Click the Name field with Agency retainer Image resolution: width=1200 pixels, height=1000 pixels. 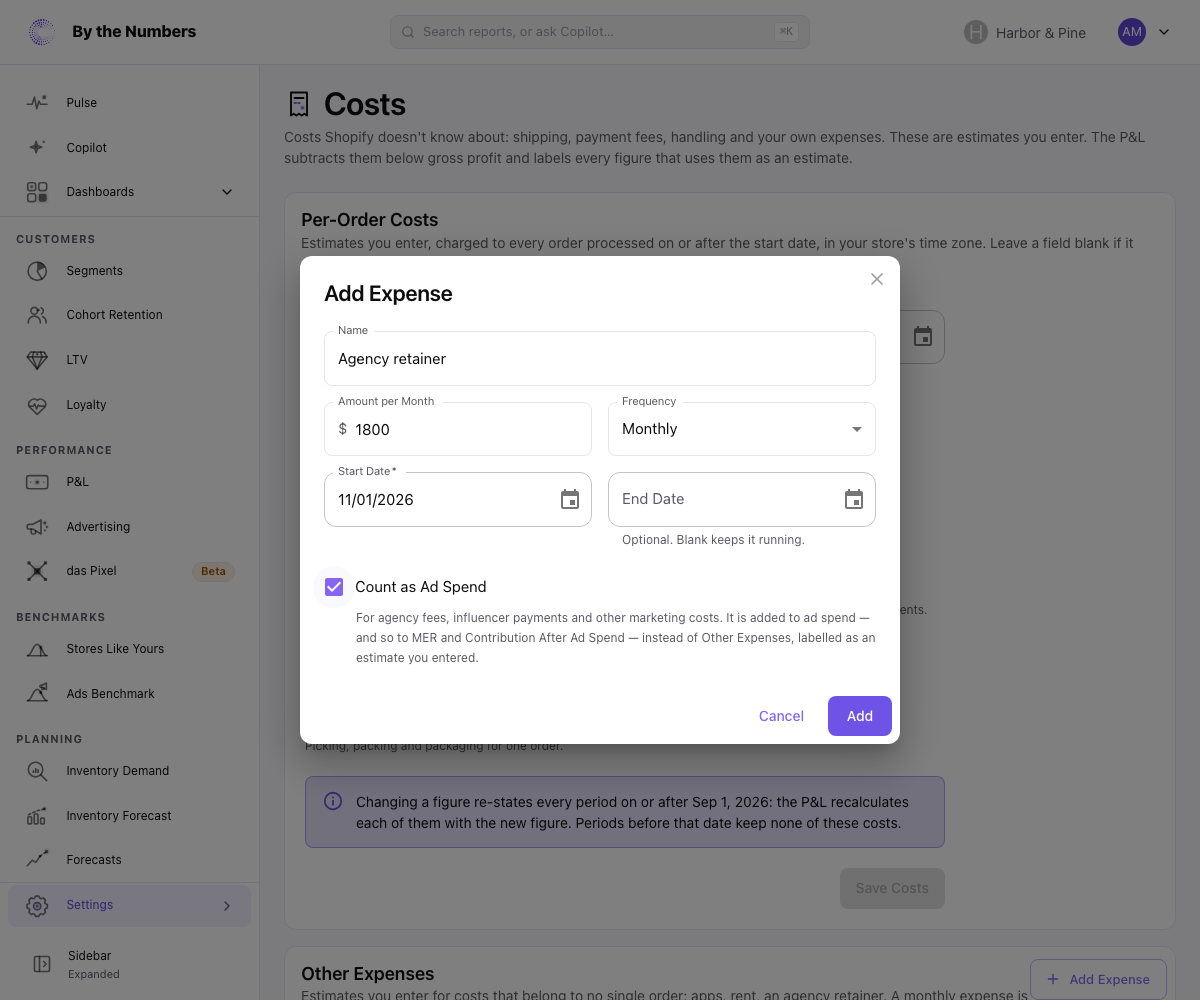pyautogui.click(x=600, y=359)
